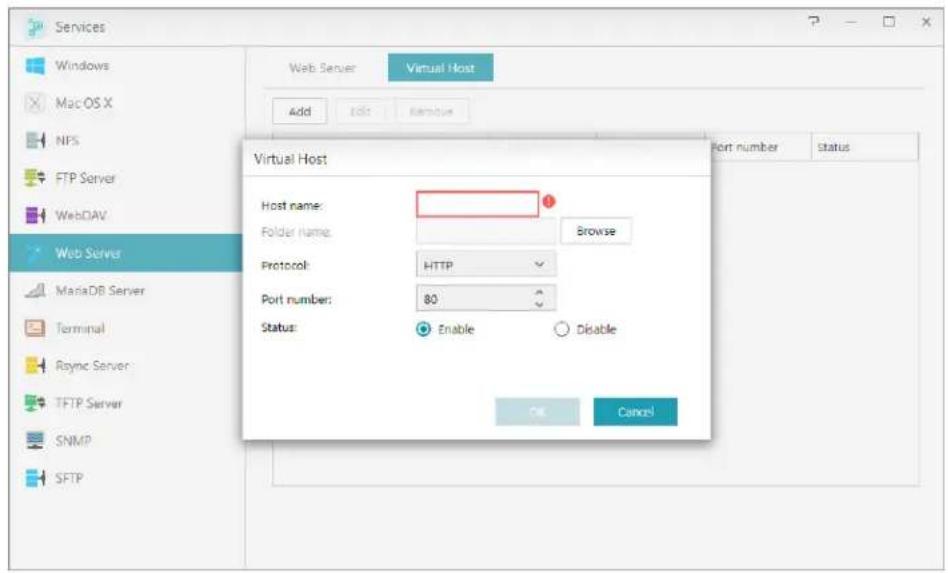This screenshot has height=573, width=948.
Task: Click the Services app icon in title bar
Action: coord(36,27)
